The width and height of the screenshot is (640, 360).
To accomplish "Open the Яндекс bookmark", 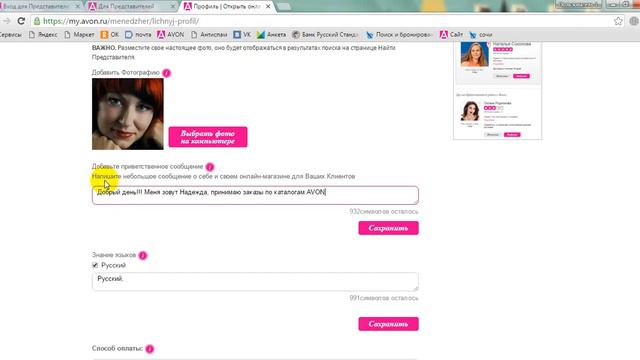I will [43, 35].
